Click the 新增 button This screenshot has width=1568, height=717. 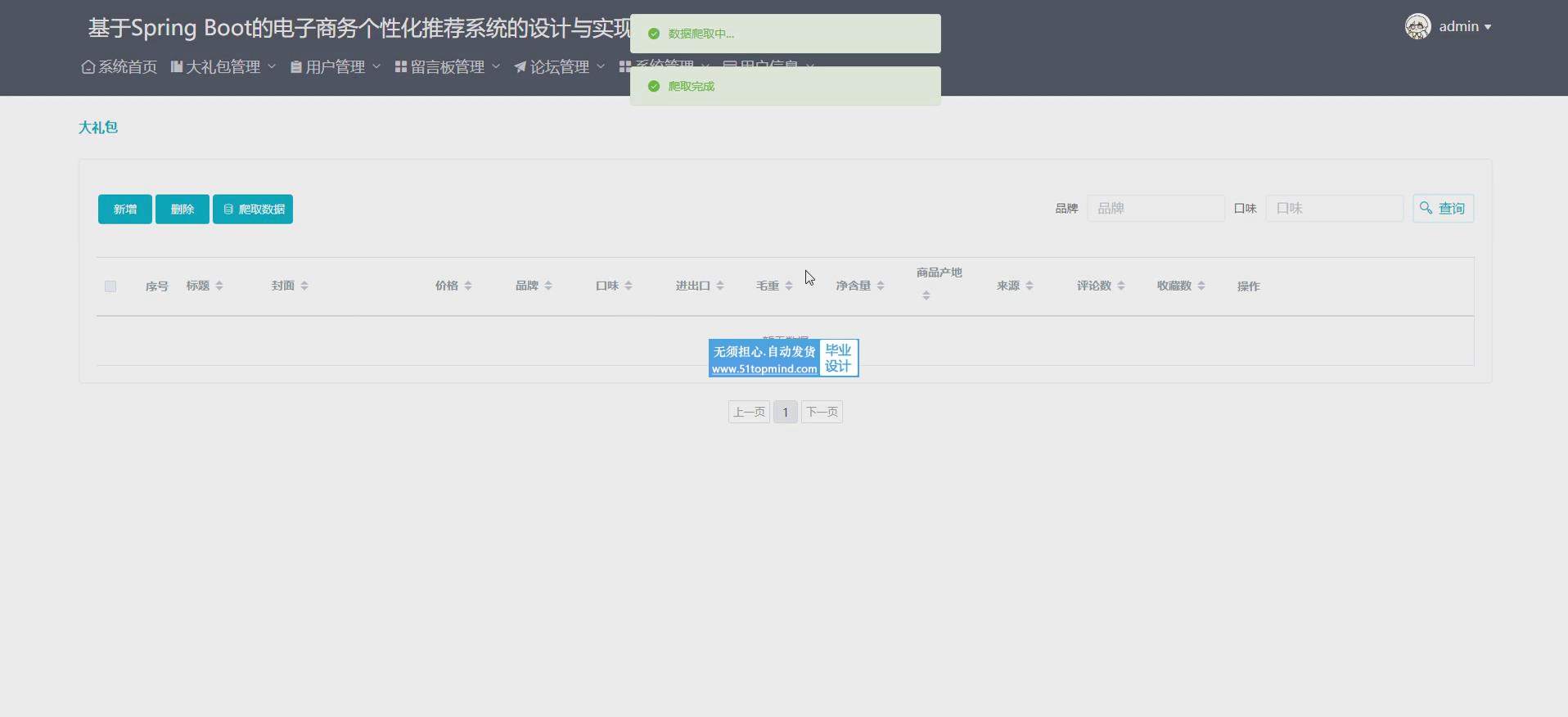[125, 210]
